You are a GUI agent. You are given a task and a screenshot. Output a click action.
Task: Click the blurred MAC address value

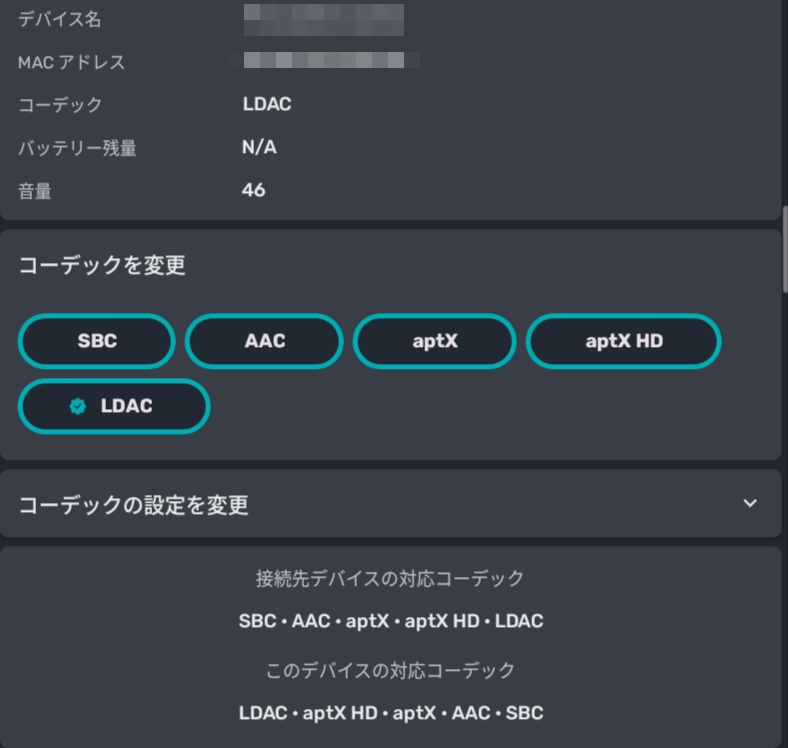pos(330,61)
